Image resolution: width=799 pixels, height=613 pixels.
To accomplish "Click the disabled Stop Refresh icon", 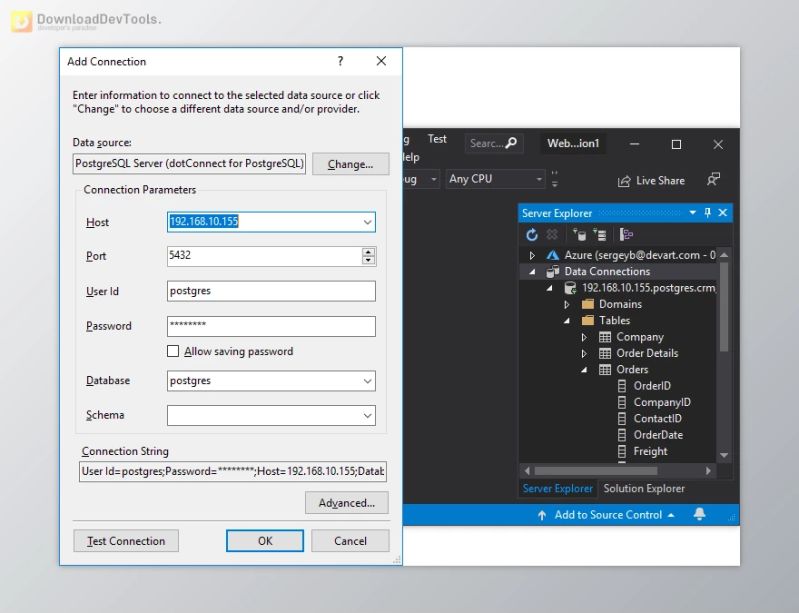I will coord(552,234).
